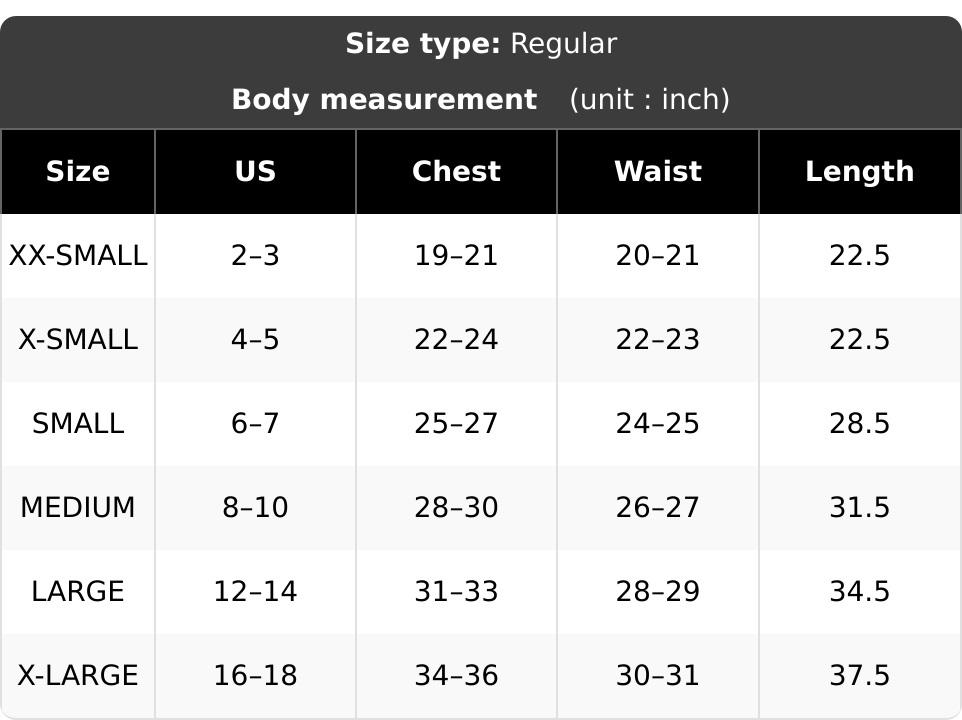Choose the LARGE size row label
Screen dimensions: 962x720
click(78, 591)
